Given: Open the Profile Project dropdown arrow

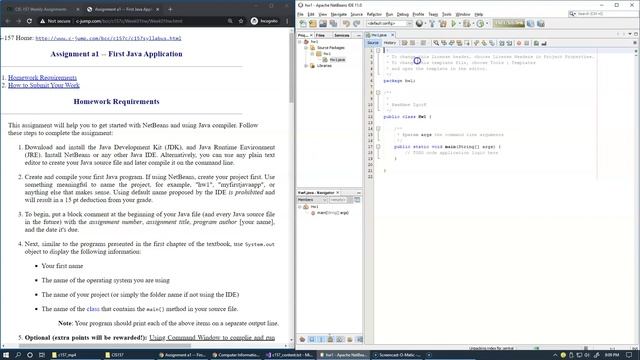Looking at the screenshot, I should 487,24.
